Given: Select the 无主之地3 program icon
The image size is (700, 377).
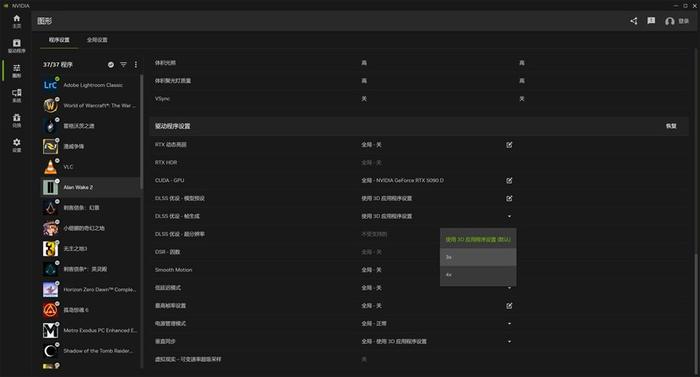Looking at the screenshot, I should click(x=50, y=248).
